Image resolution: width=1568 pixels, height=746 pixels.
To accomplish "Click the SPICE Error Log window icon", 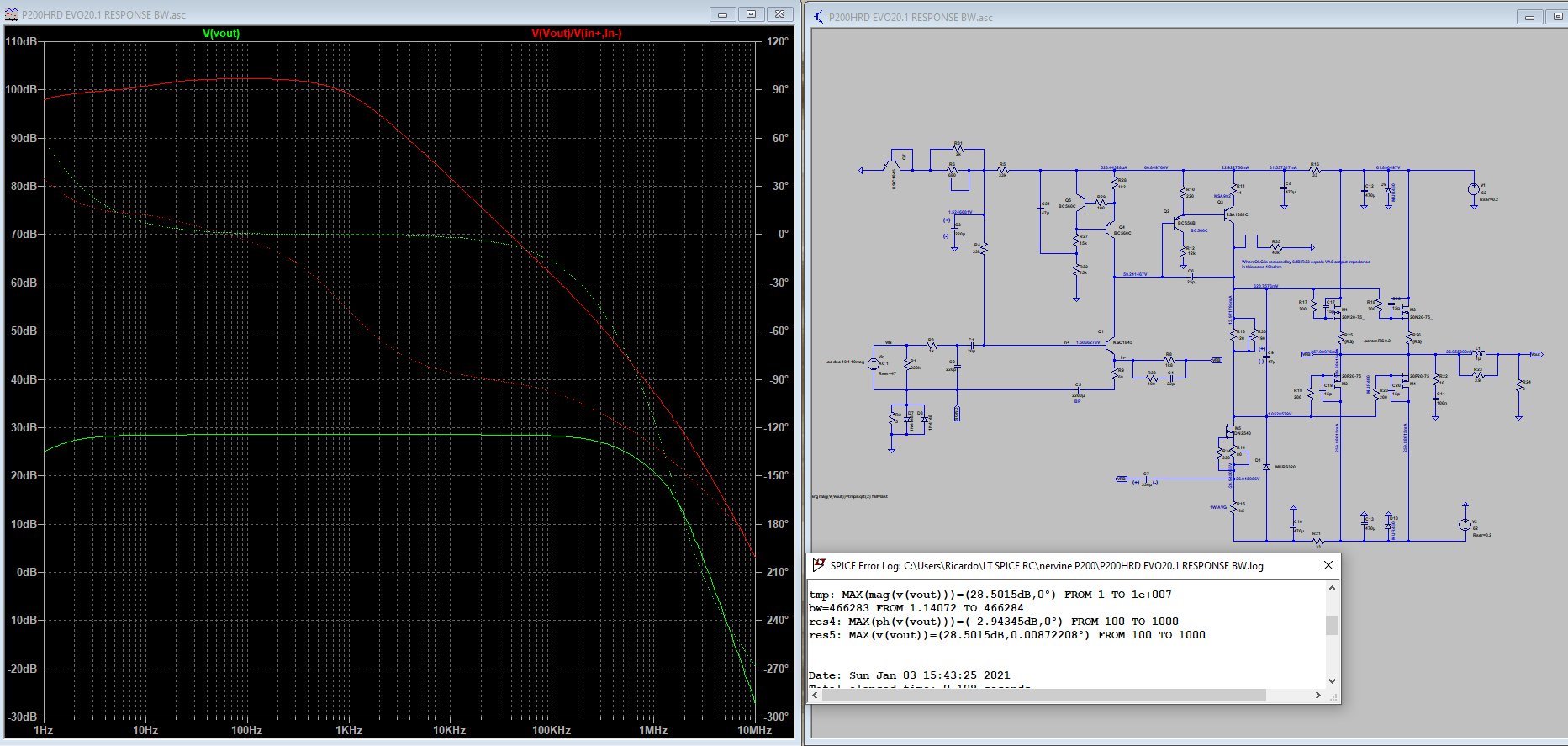I will (818, 565).
